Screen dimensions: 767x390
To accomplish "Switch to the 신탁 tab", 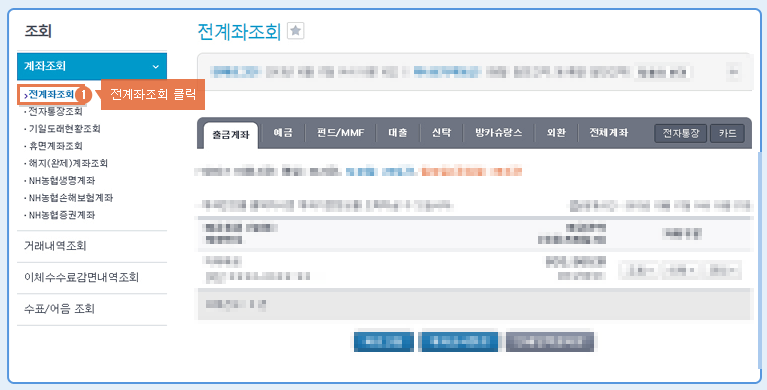I will tap(441, 133).
